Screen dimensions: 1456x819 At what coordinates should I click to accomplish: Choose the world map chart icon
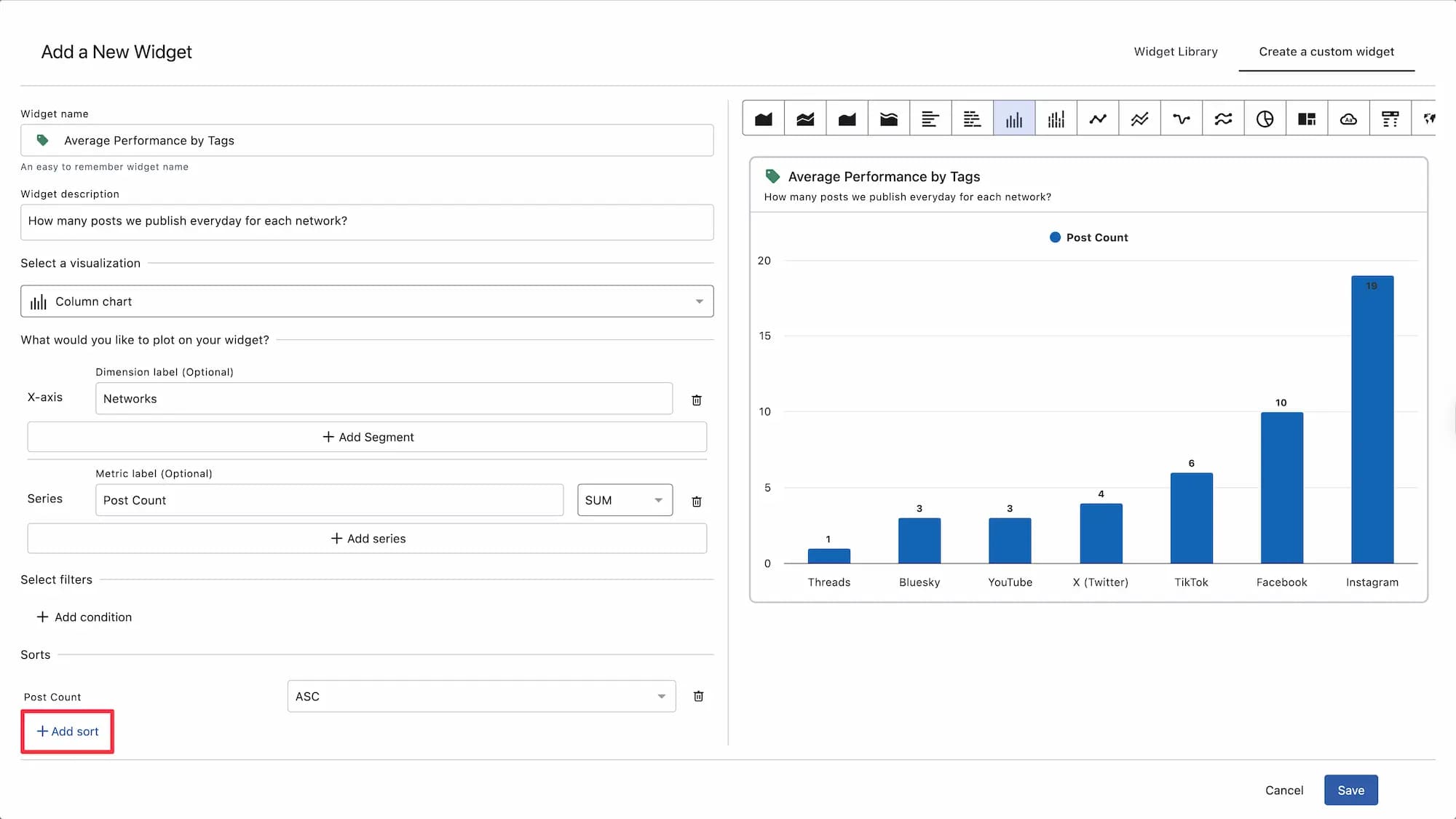(x=1428, y=119)
